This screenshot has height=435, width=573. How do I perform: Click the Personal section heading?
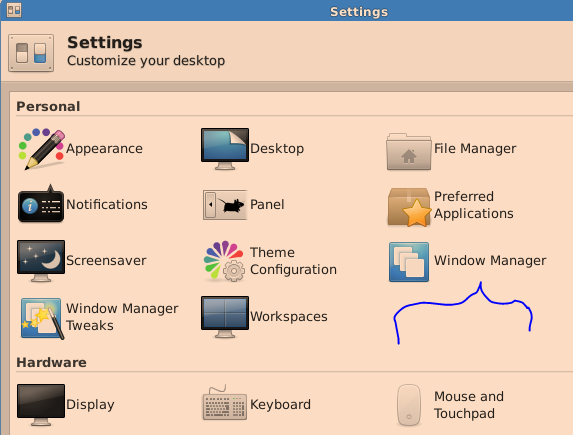click(48, 106)
